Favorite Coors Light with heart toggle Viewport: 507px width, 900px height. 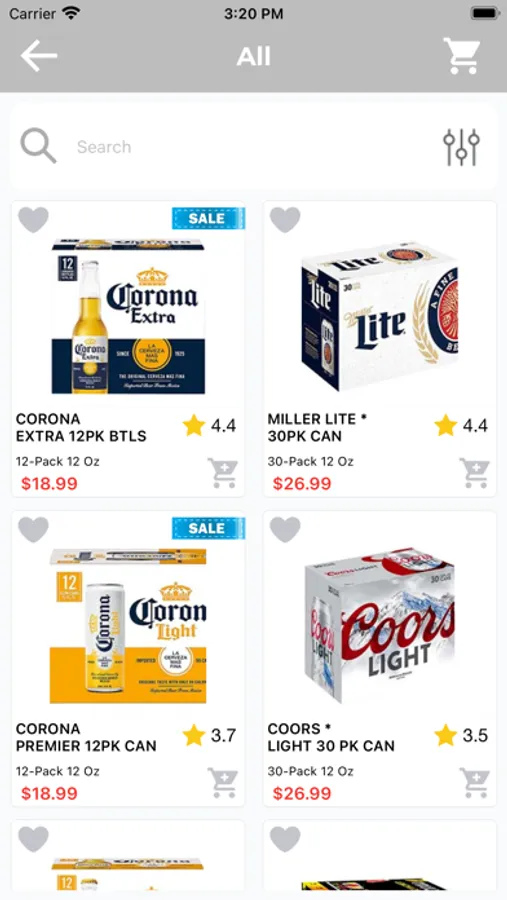point(285,529)
